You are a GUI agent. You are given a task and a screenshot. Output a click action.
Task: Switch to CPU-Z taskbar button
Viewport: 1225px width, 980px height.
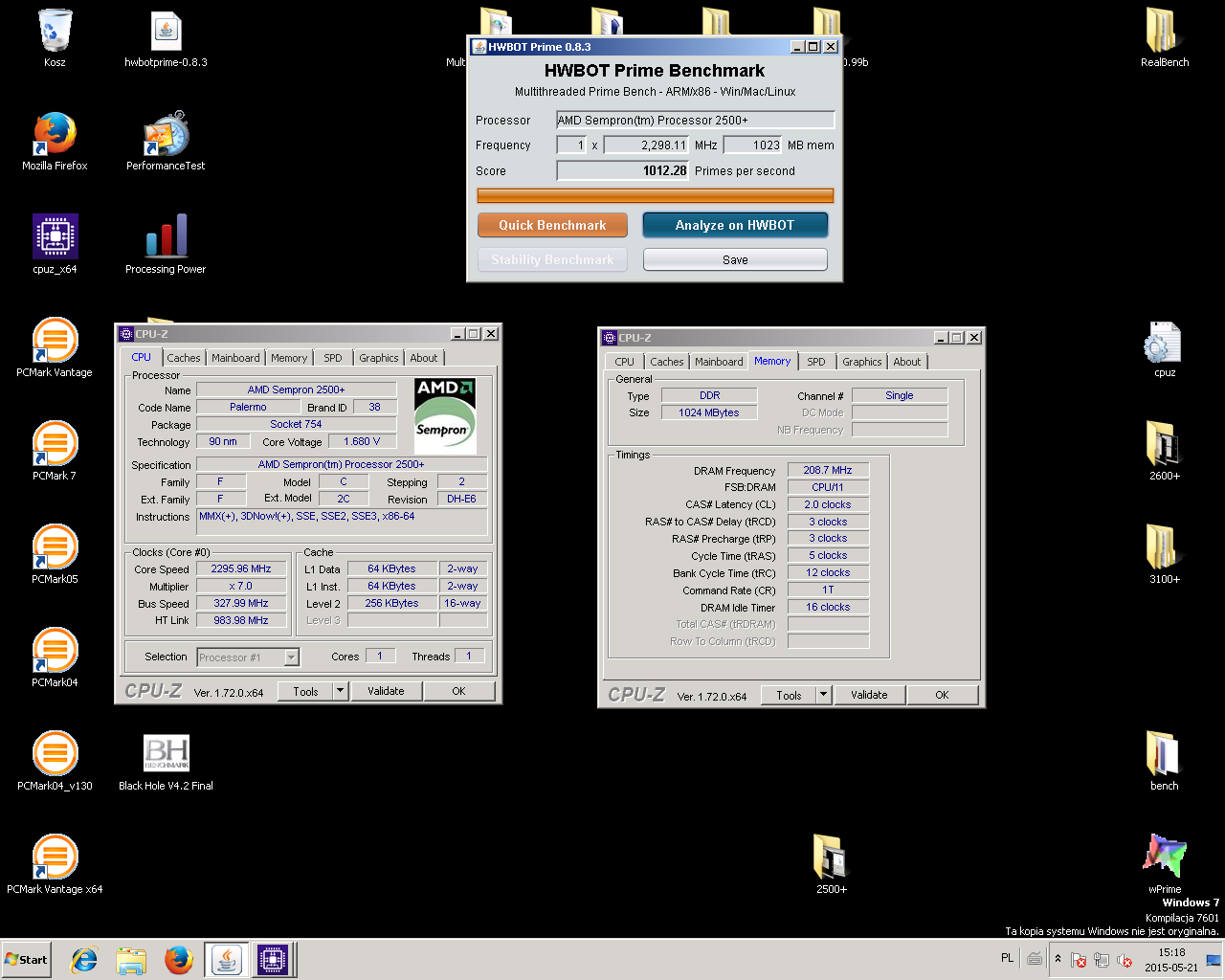tap(273, 960)
